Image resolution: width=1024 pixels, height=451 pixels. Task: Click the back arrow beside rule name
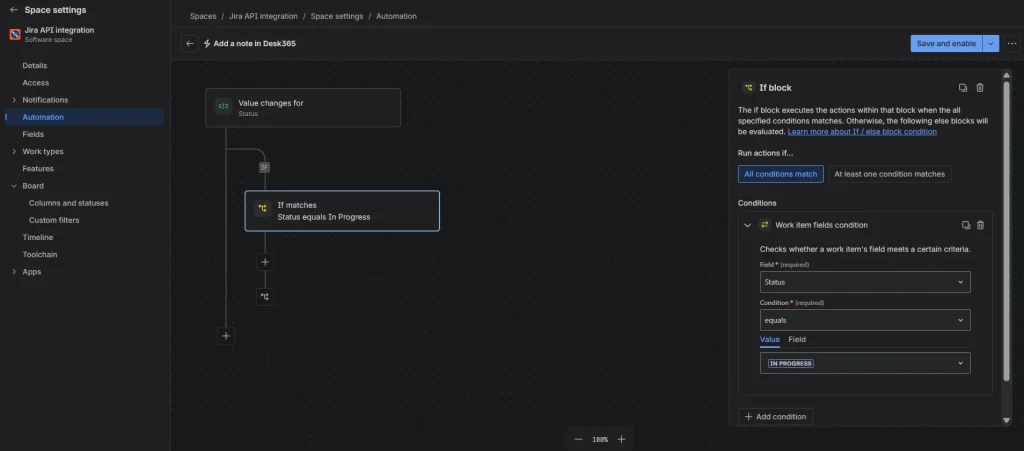point(189,44)
